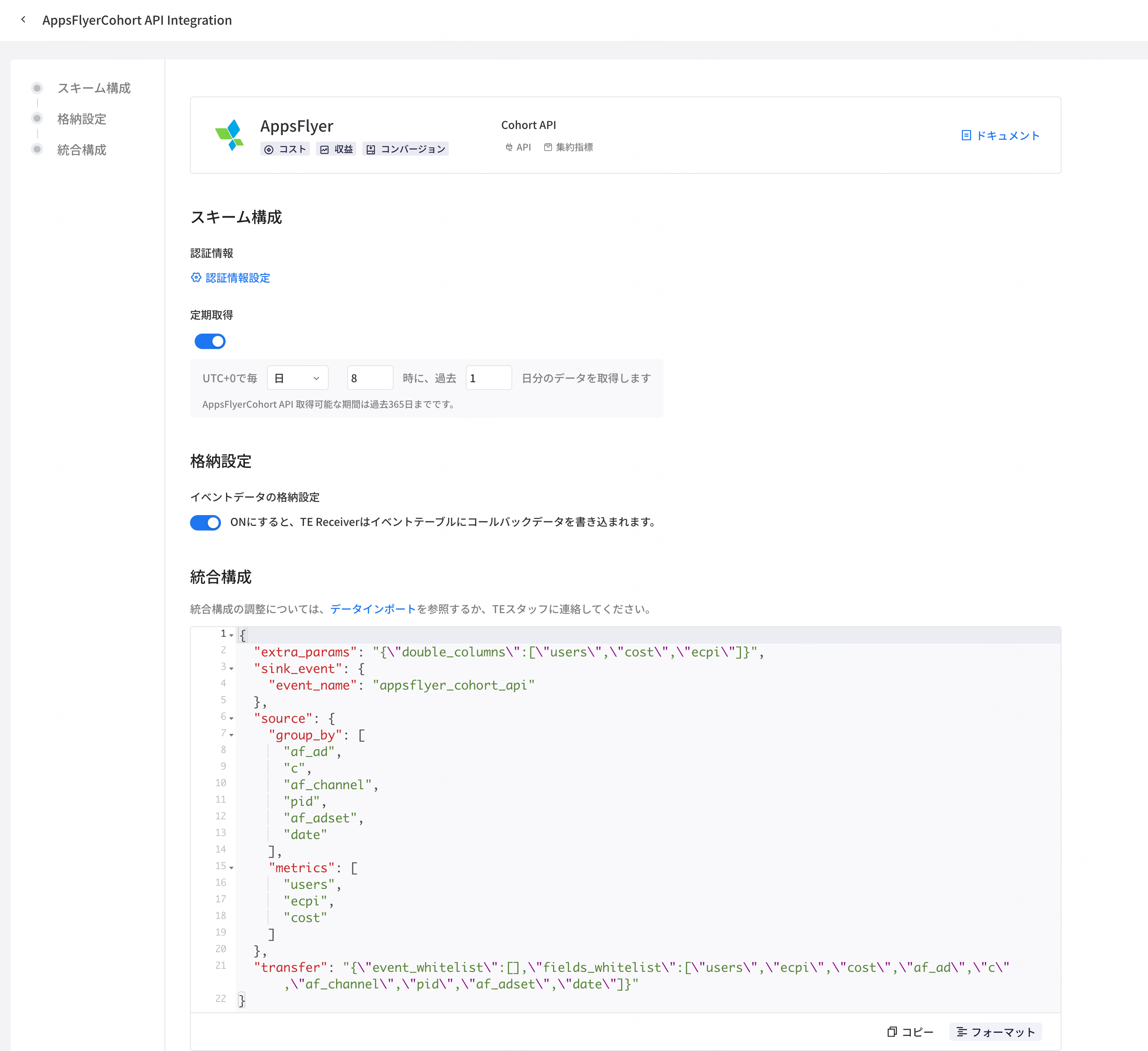
Task: Click the API plug icon
Action: click(509, 147)
